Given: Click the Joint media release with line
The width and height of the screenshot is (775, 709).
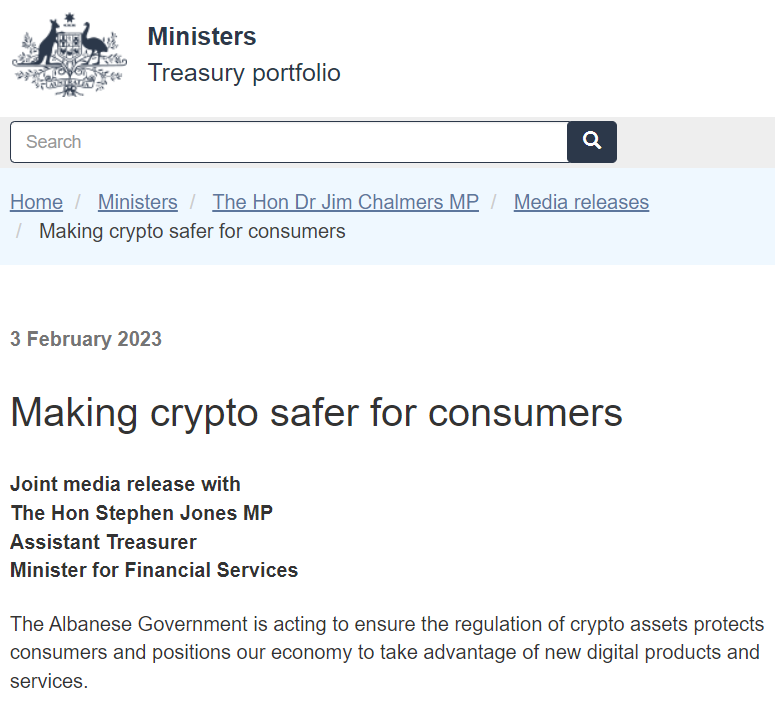Looking at the screenshot, I should coord(125,484).
